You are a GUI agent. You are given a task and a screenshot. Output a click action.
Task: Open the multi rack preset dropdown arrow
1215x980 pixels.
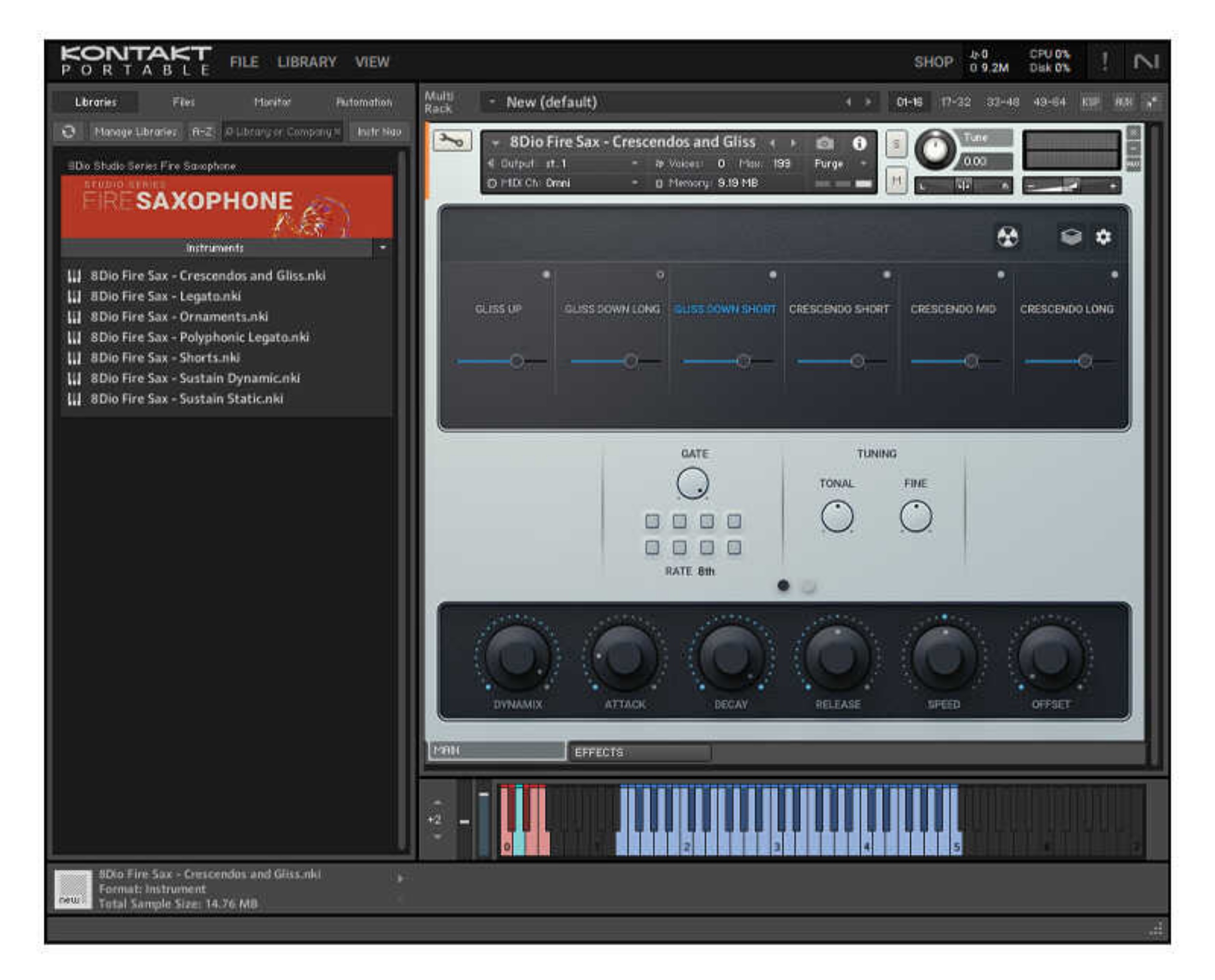coord(491,102)
